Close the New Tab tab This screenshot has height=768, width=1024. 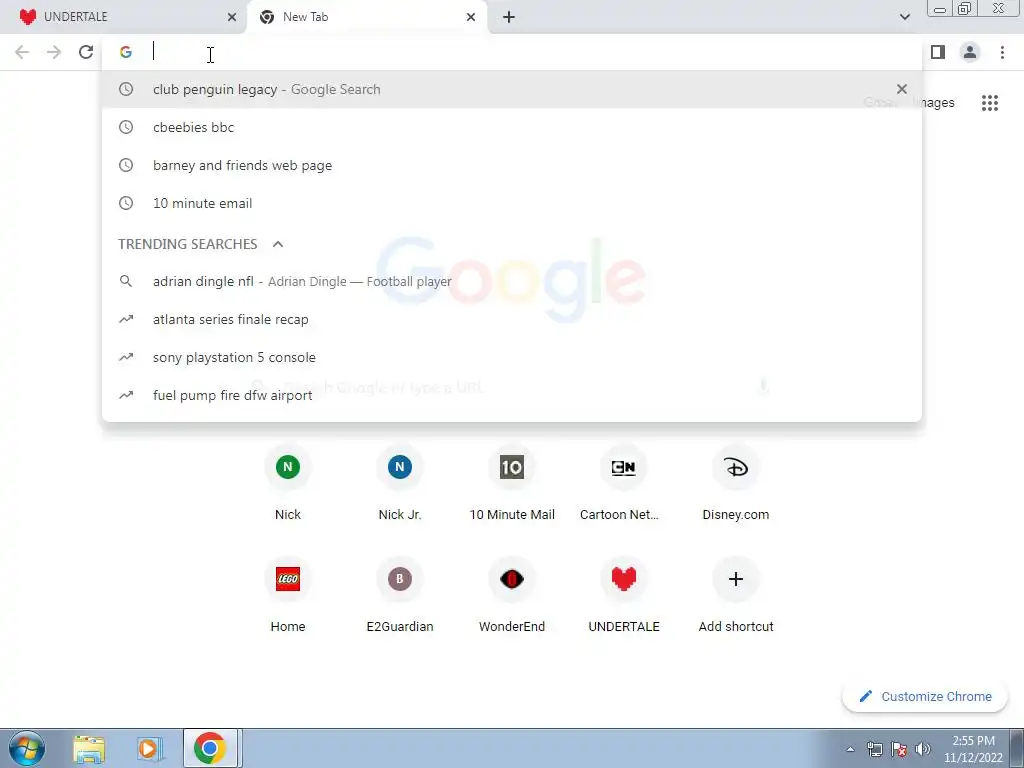471,17
